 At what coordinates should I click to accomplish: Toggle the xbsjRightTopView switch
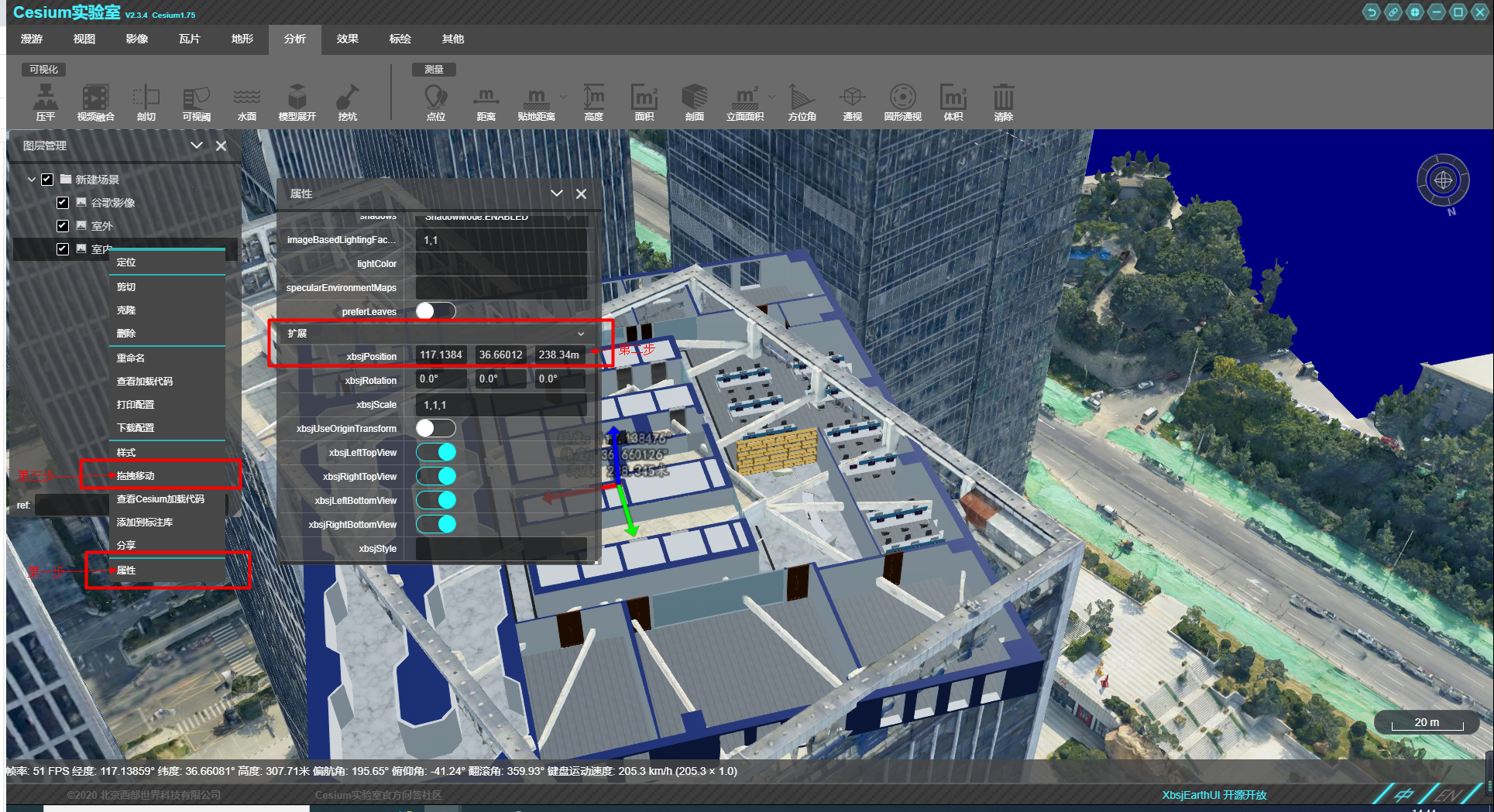pos(436,476)
